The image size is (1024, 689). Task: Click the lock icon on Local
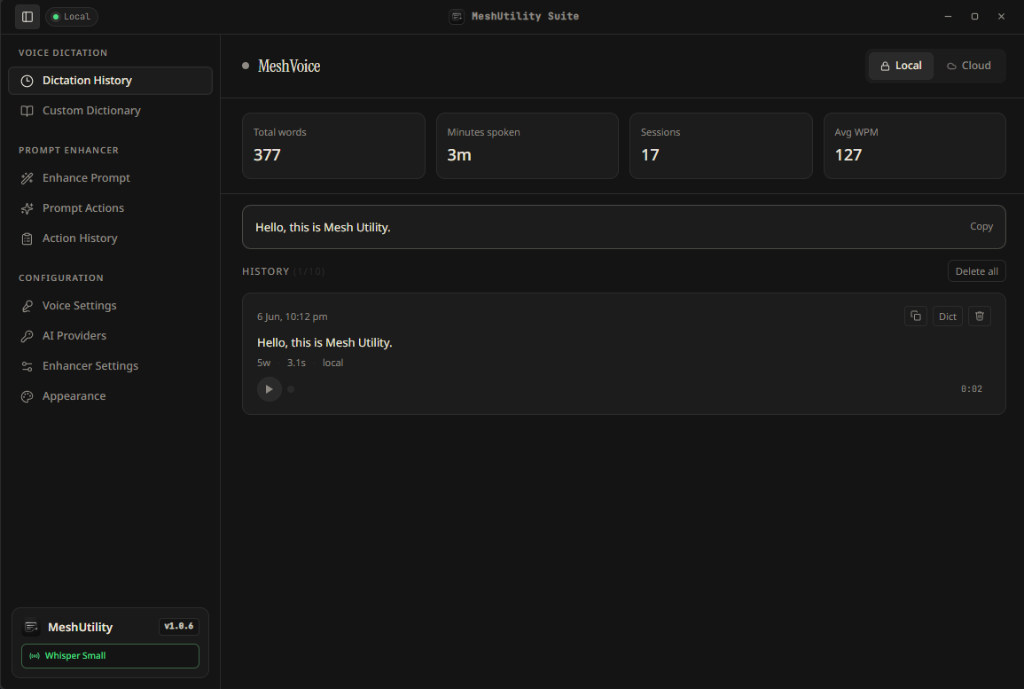885,66
